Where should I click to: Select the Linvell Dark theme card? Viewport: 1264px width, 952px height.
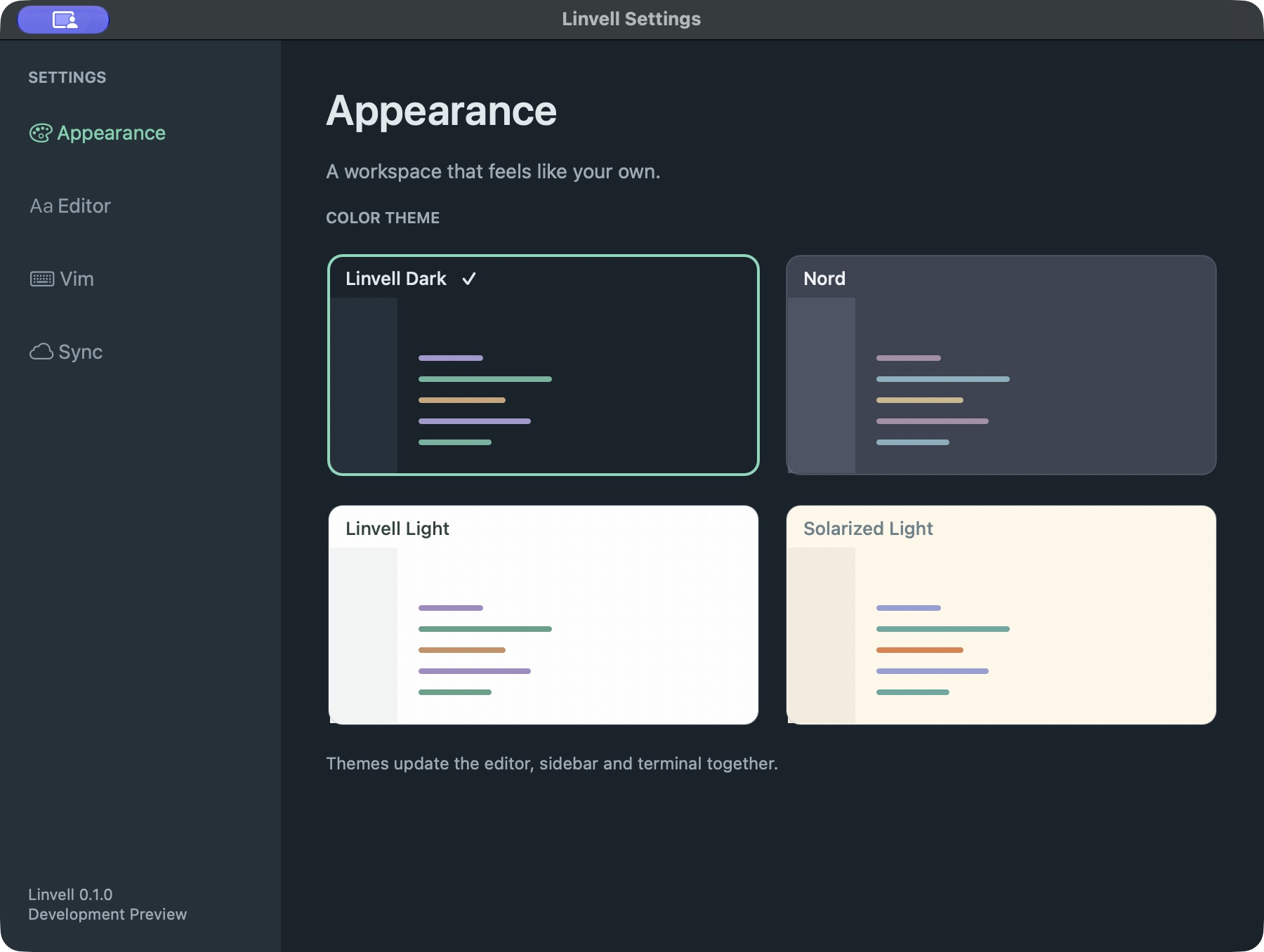tap(544, 365)
